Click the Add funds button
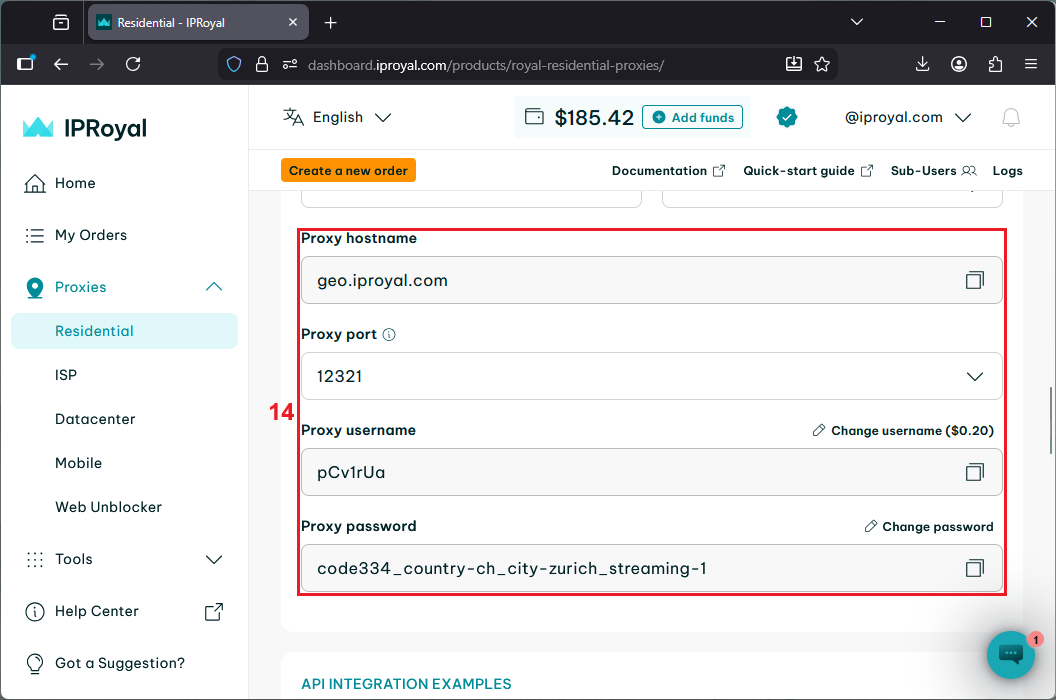 [692, 117]
